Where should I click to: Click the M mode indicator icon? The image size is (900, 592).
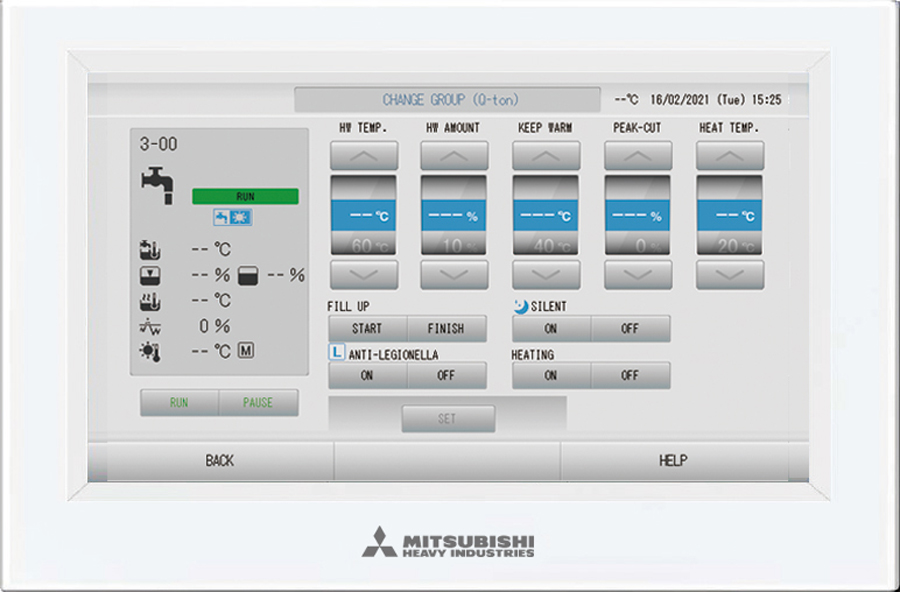pos(245,348)
